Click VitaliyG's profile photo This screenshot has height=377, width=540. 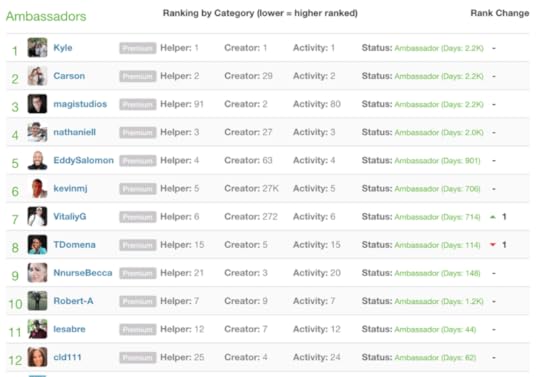tap(37, 217)
